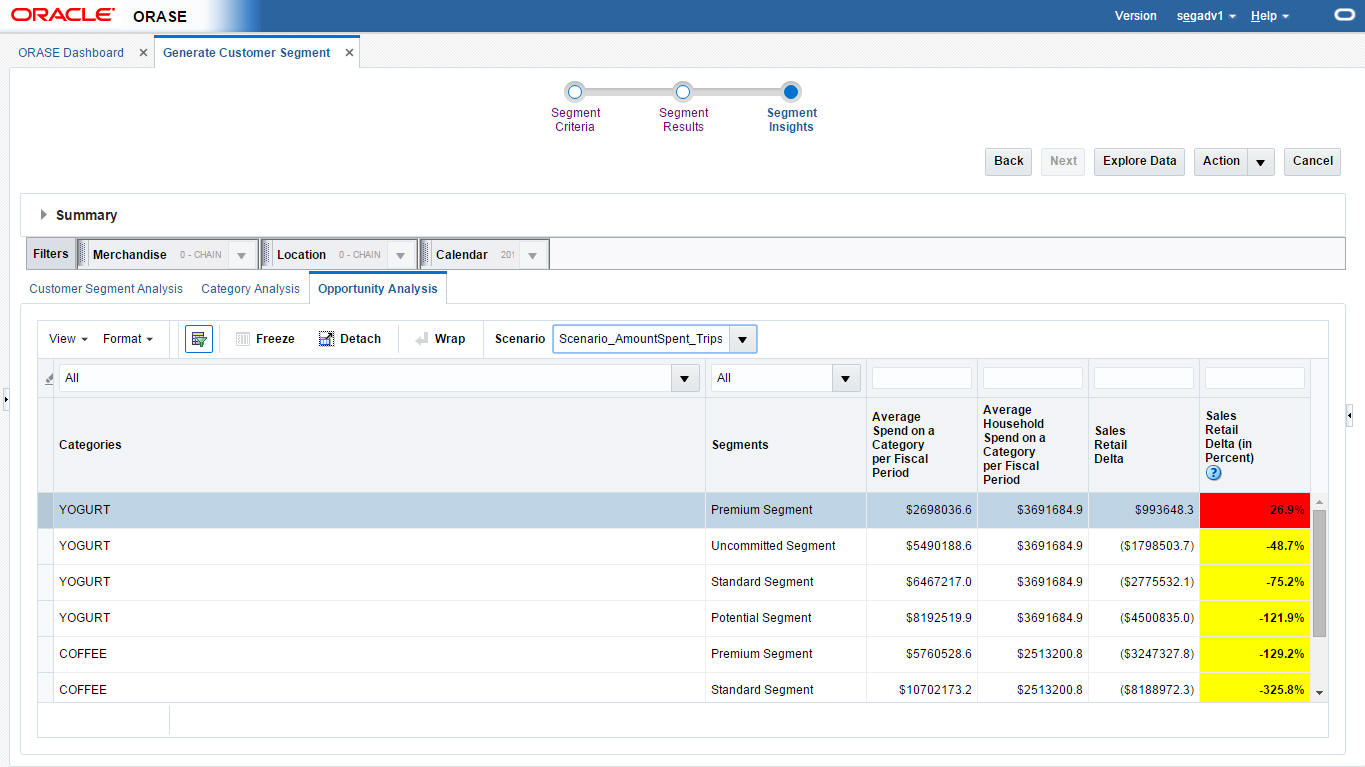Open the Calendar filter dropdown
1365x767 pixels.
point(533,255)
